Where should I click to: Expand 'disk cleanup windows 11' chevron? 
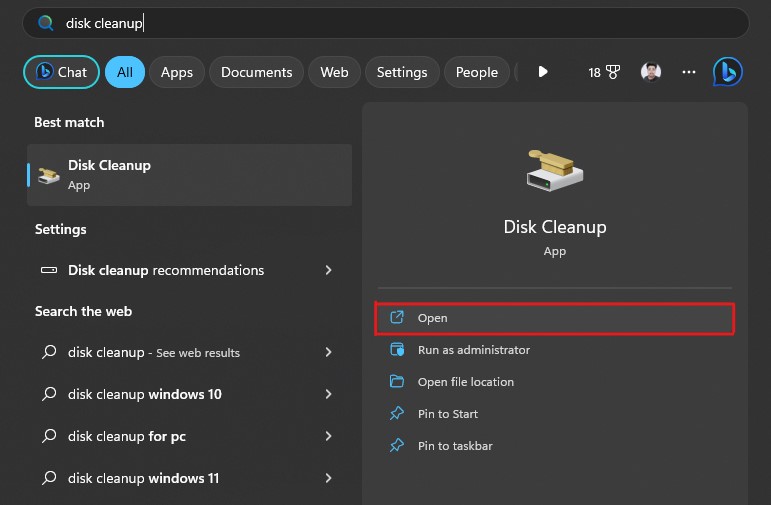328,478
